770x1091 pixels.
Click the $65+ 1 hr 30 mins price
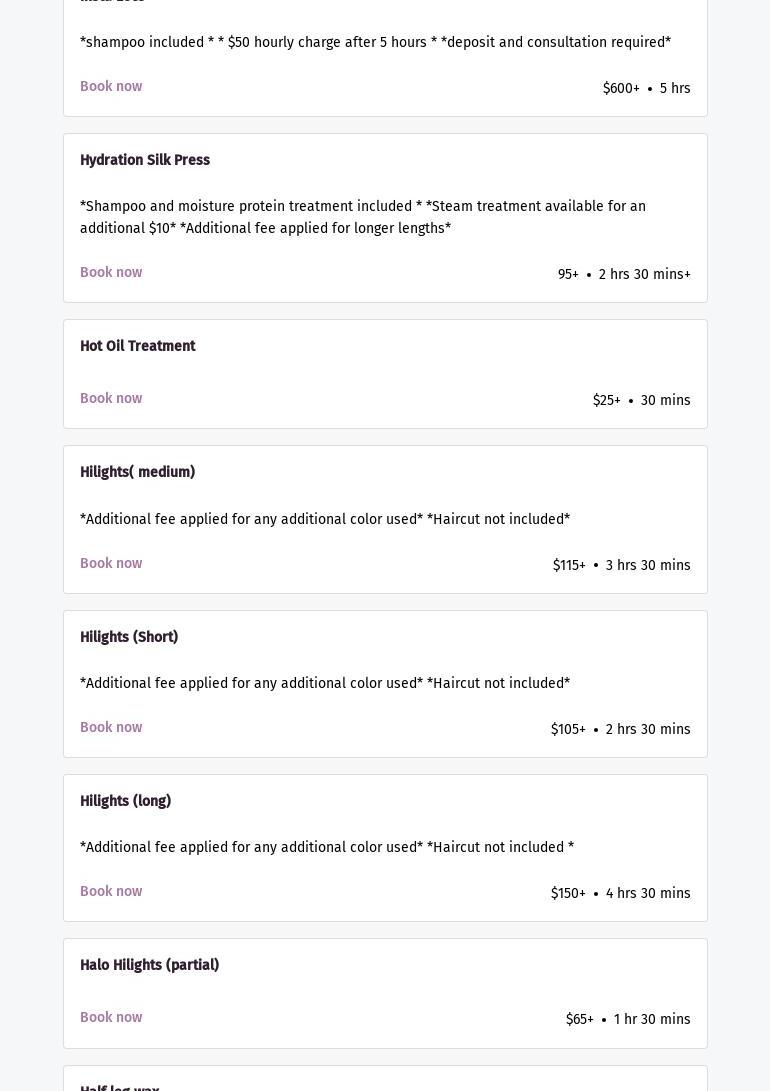(628, 1020)
